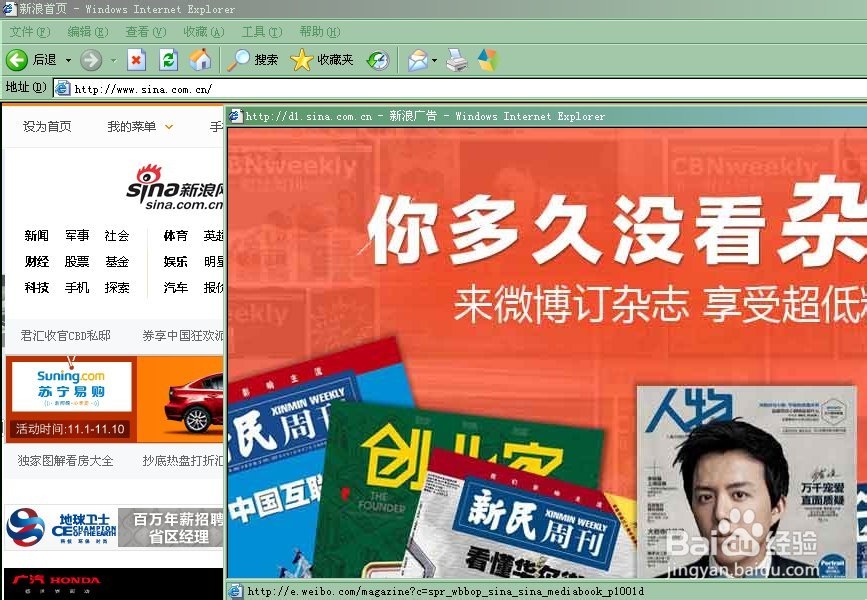Click the 抄底热盘打折汇 link

pyautogui.click(x=183, y=461)
